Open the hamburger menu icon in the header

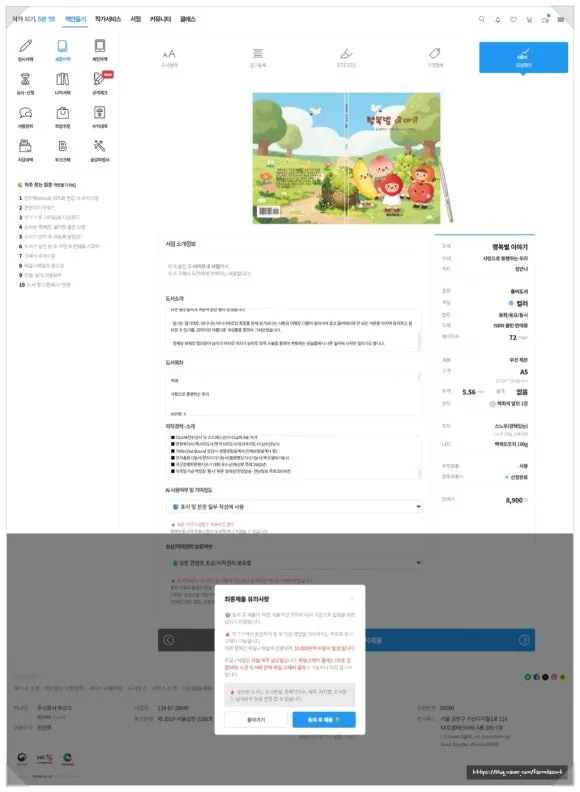561,19
